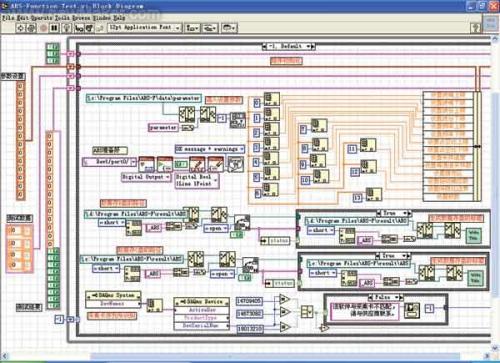Open the Tools menu
The image size is (500, 363).
[x=62, y=17]
